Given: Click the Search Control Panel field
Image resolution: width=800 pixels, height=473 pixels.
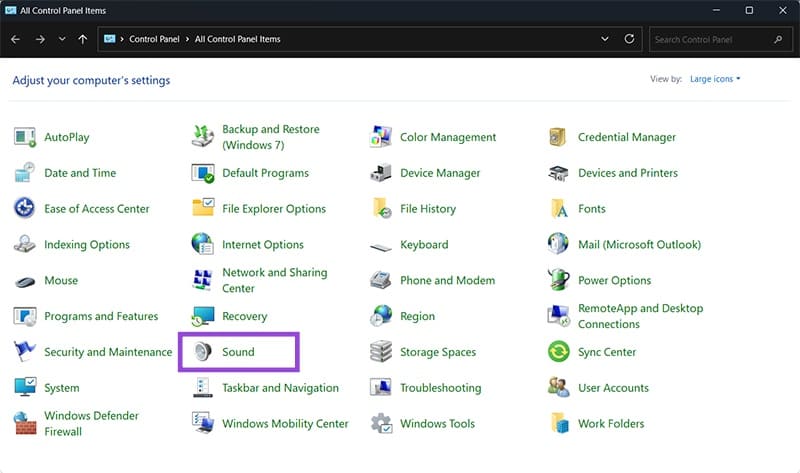Looking at the screenshot, I should (x=710, y=39).
